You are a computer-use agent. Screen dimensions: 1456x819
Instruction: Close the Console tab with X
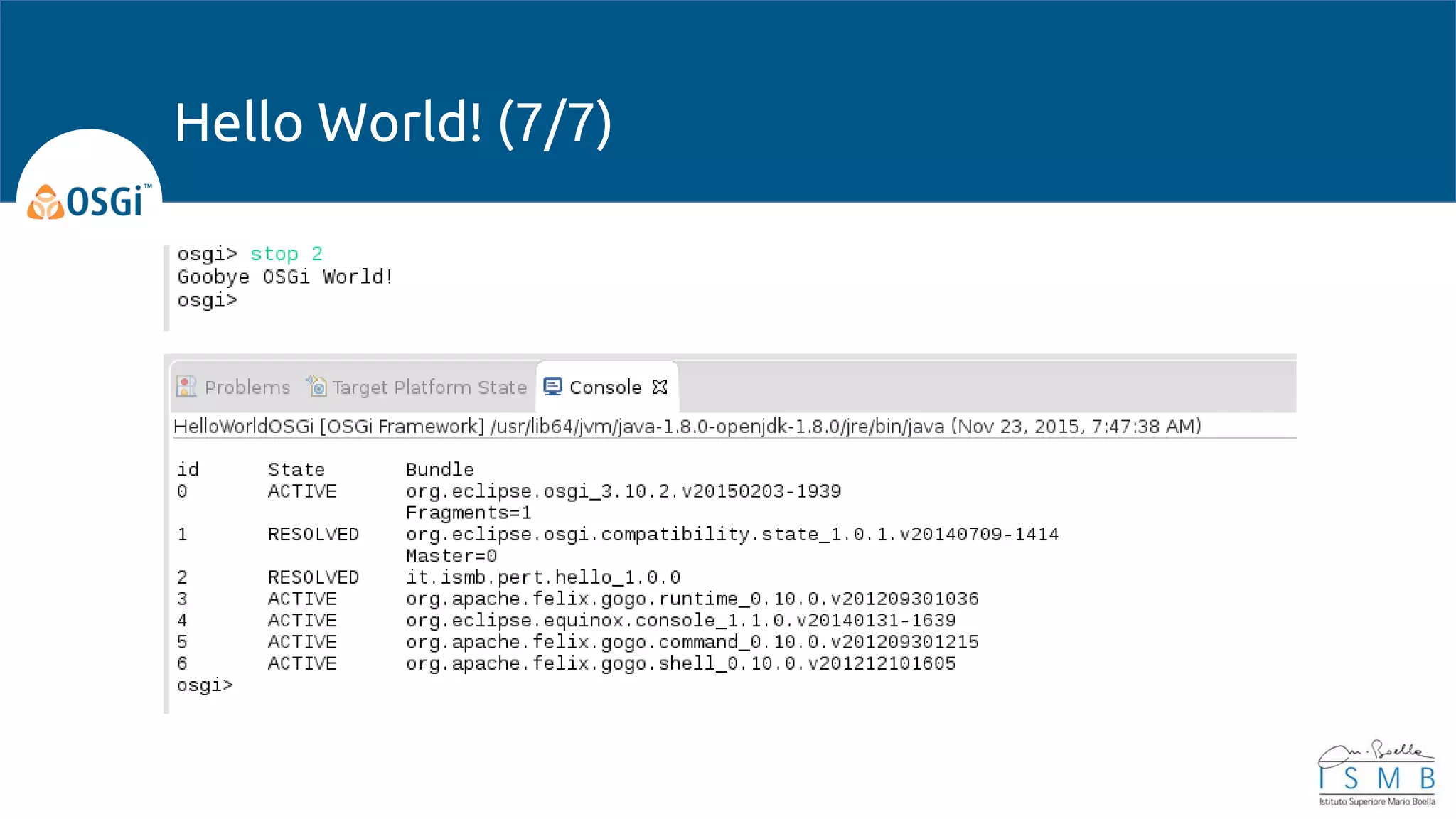click(x=660, y=387)
